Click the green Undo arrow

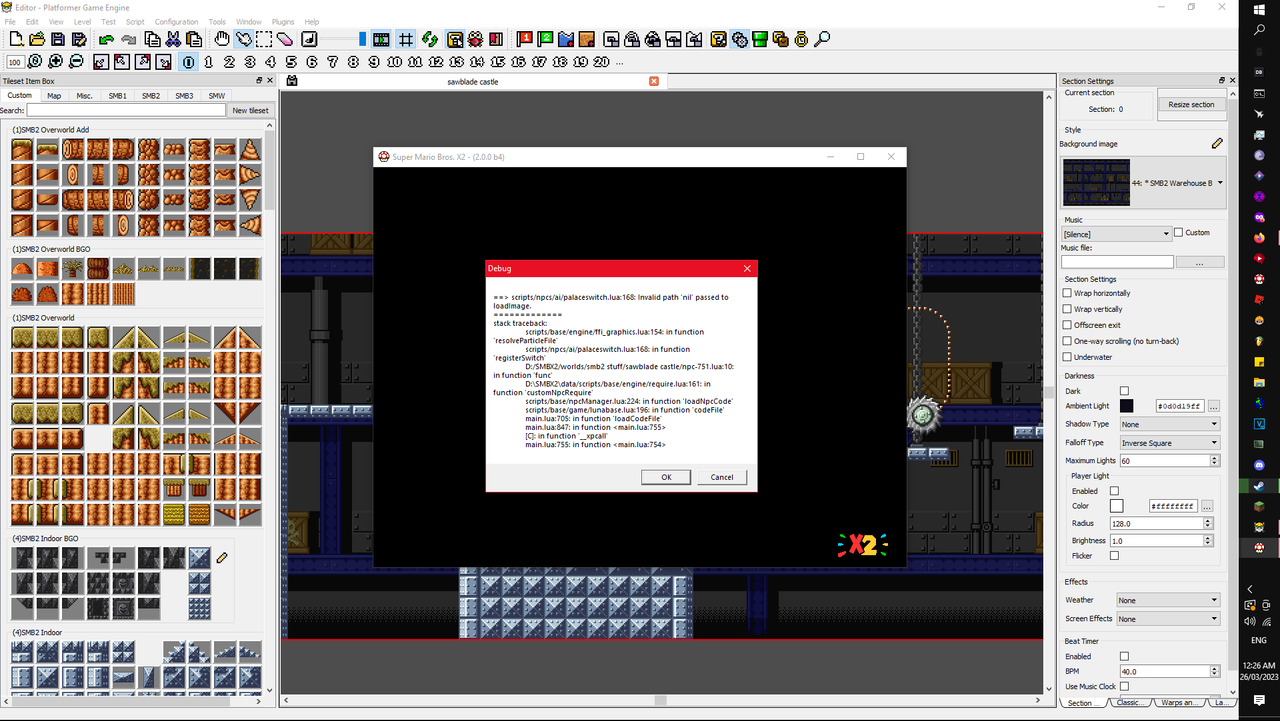coord(106,39)
